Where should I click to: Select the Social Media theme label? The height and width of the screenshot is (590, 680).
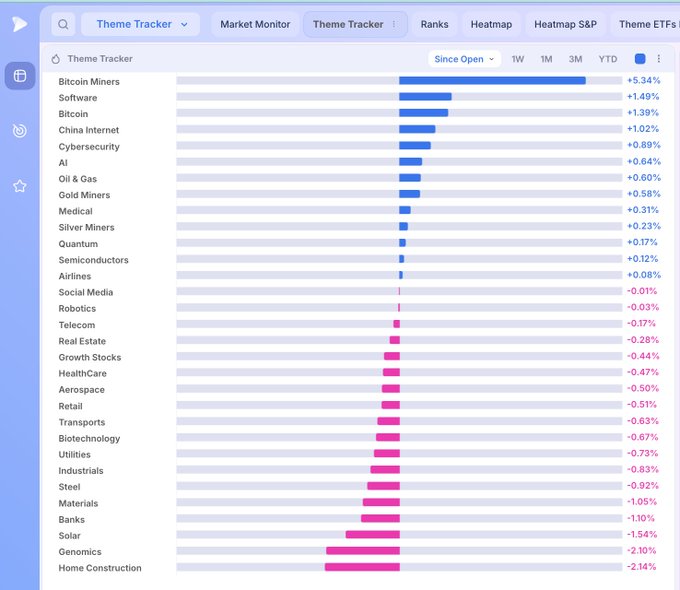[85, 292]
